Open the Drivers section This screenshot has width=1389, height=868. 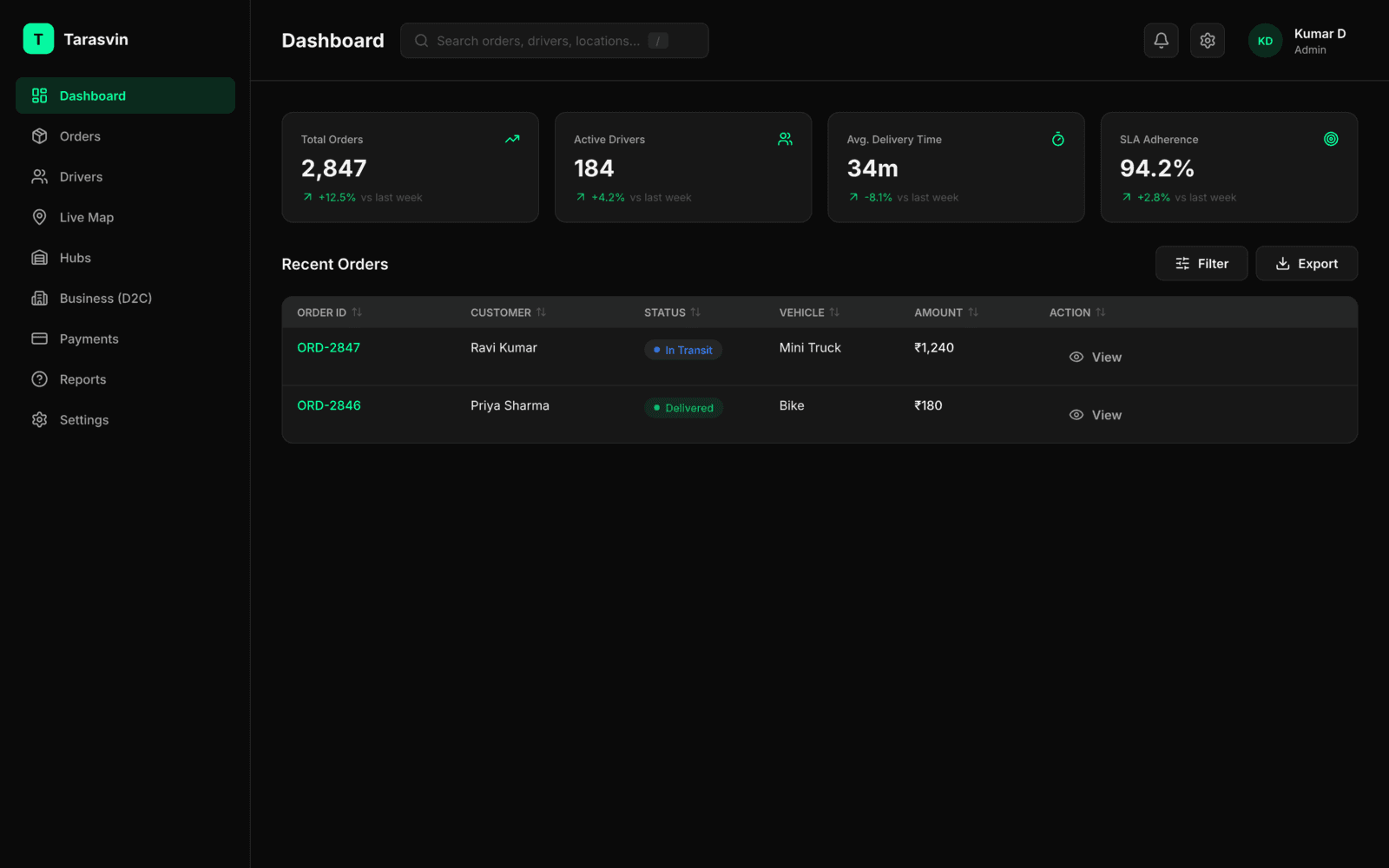pos(125,177)
